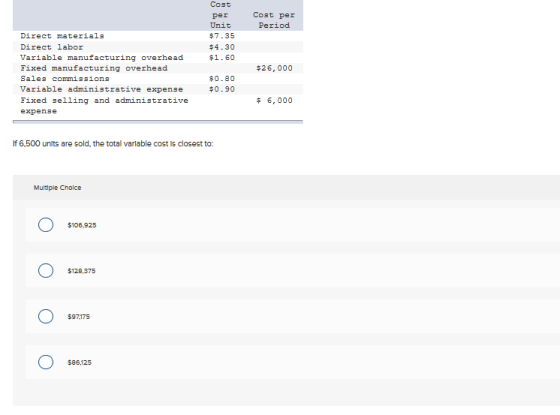This screenshot has width=560, height=415.
Task: Click the $128,375 answer text label
Action: coord(81,271)
